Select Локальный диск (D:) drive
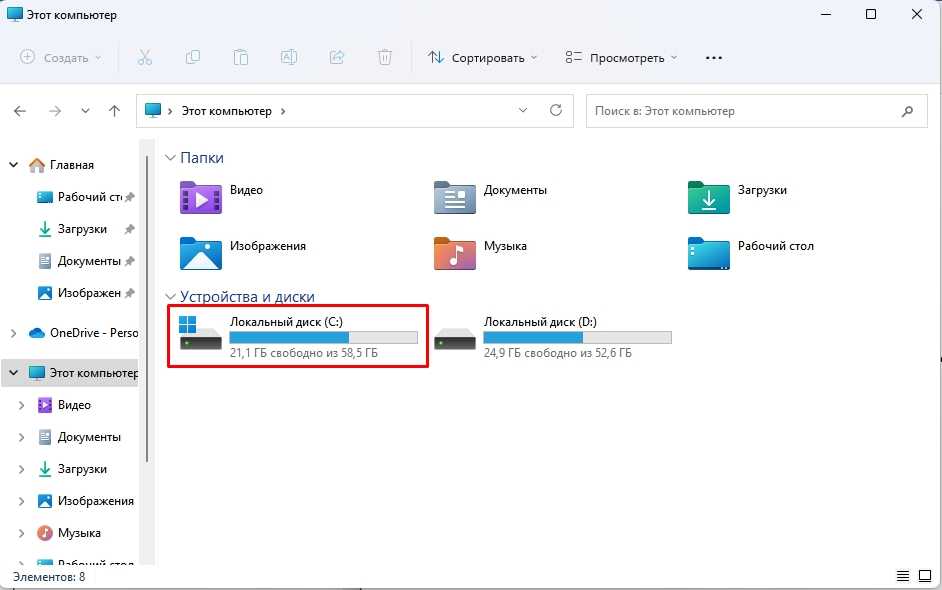 tap(553, 338)
